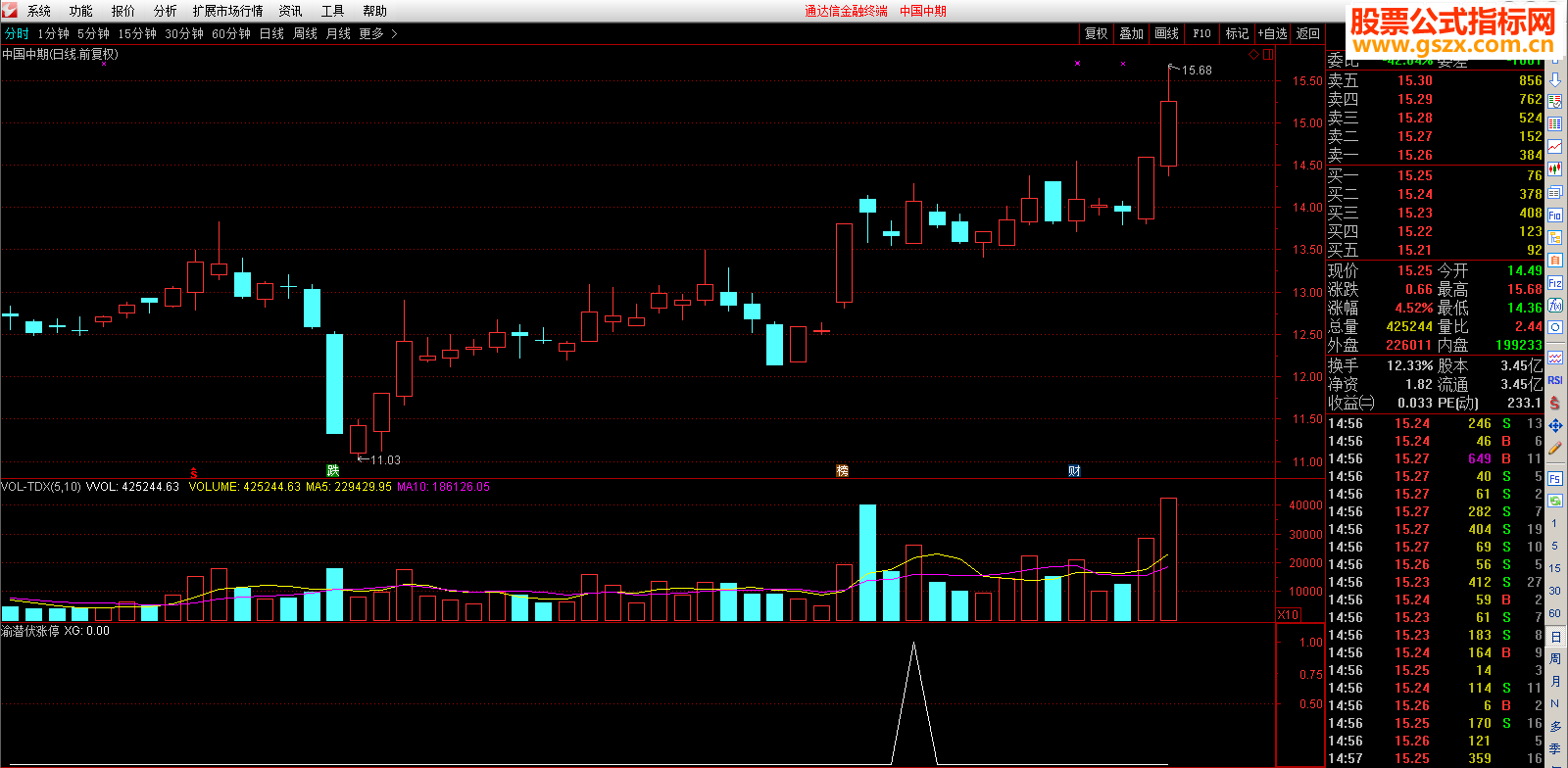This screenshot has height=768, width=1568.
Task: Open the 复权 adjustment dropdown
Action: 1096,33
